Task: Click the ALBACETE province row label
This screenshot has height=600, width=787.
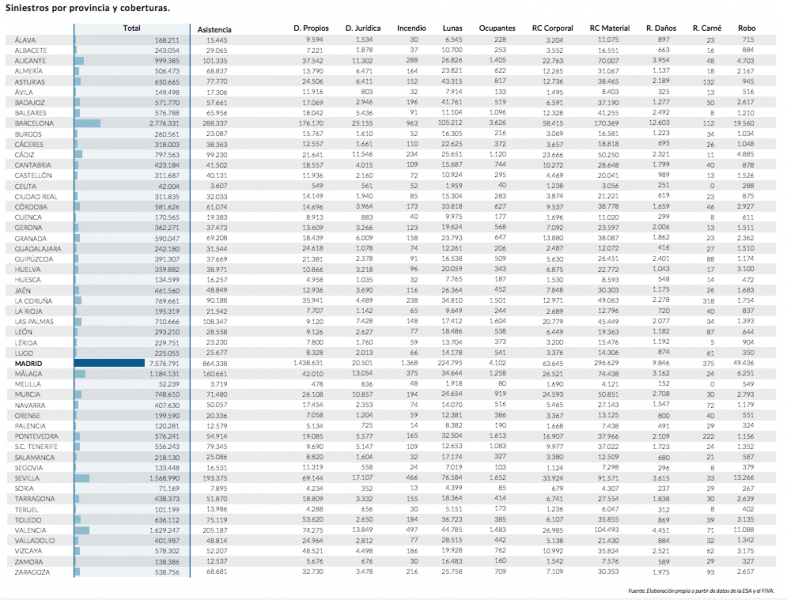Action: [x=31, y=50]
